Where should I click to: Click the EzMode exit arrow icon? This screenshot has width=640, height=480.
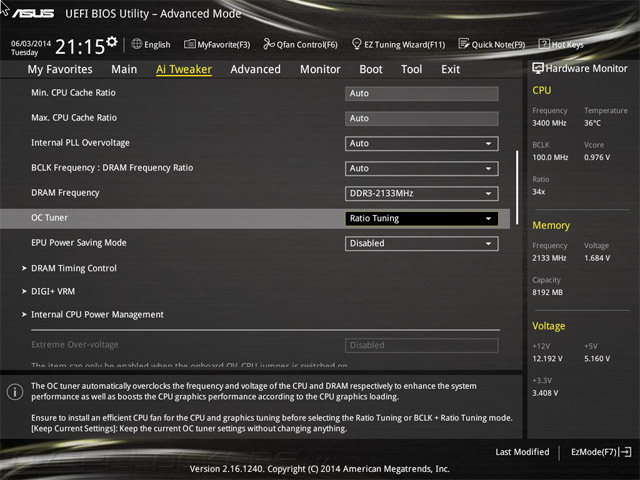pyautogui.click(x=625, y=452)
